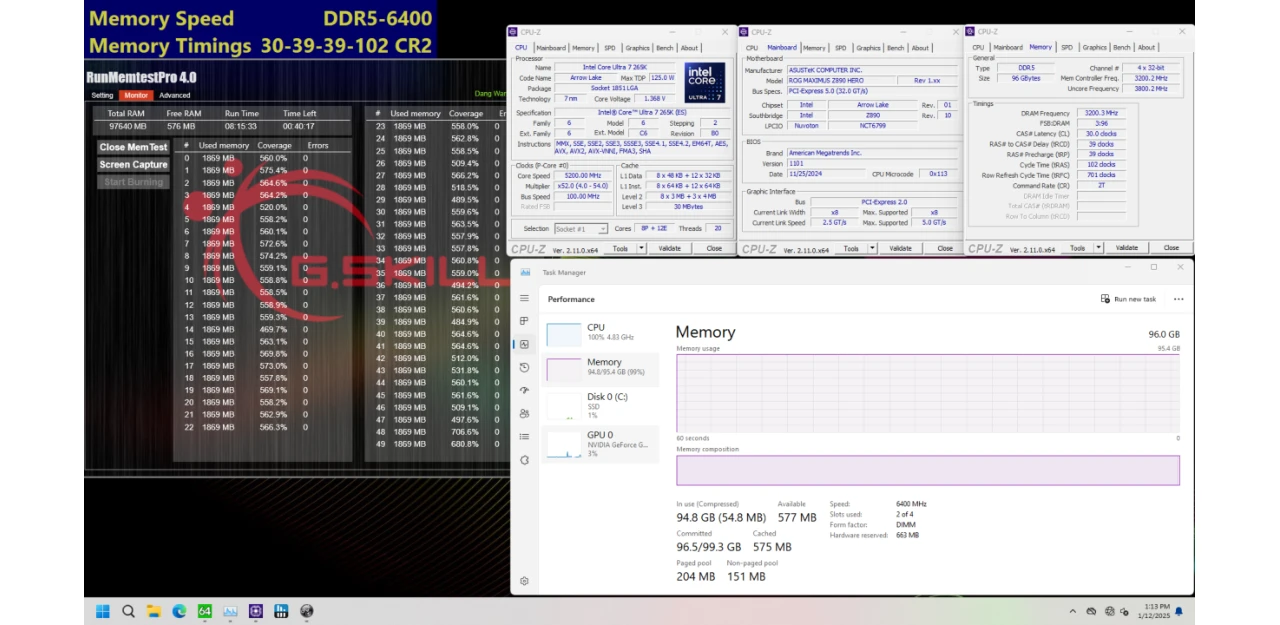The width and height of the screenshot is (1280, 625).
Task: Select the Disk 0 (C:) performance entry
Action: click(600, 405)
